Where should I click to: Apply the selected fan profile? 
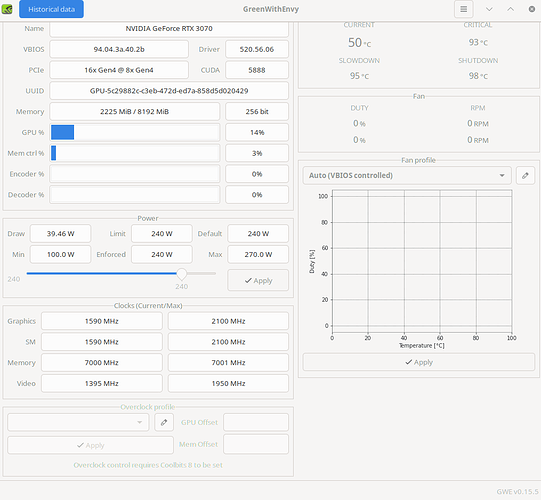419,362
